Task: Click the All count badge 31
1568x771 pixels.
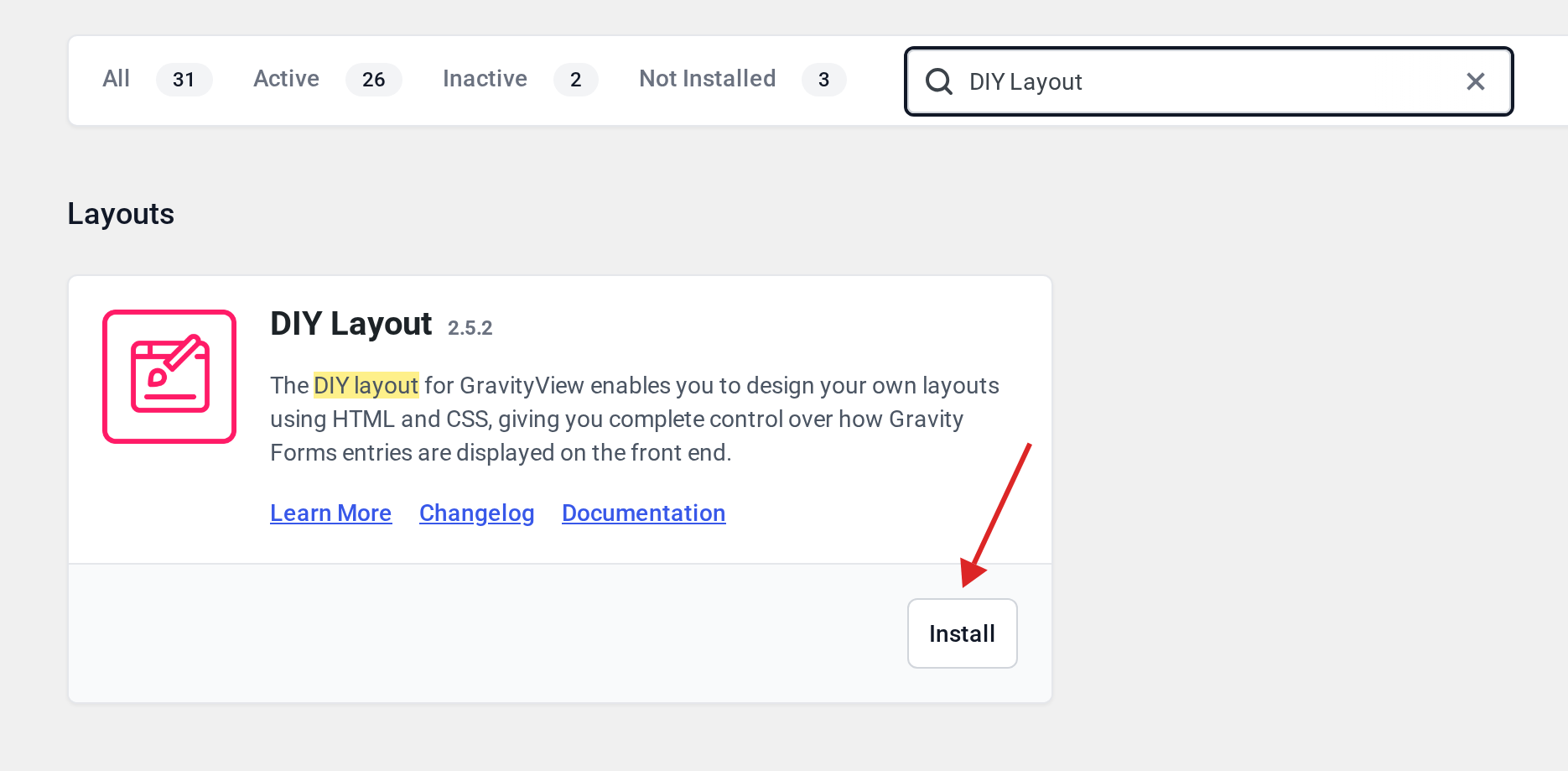Action: point(184,80)
